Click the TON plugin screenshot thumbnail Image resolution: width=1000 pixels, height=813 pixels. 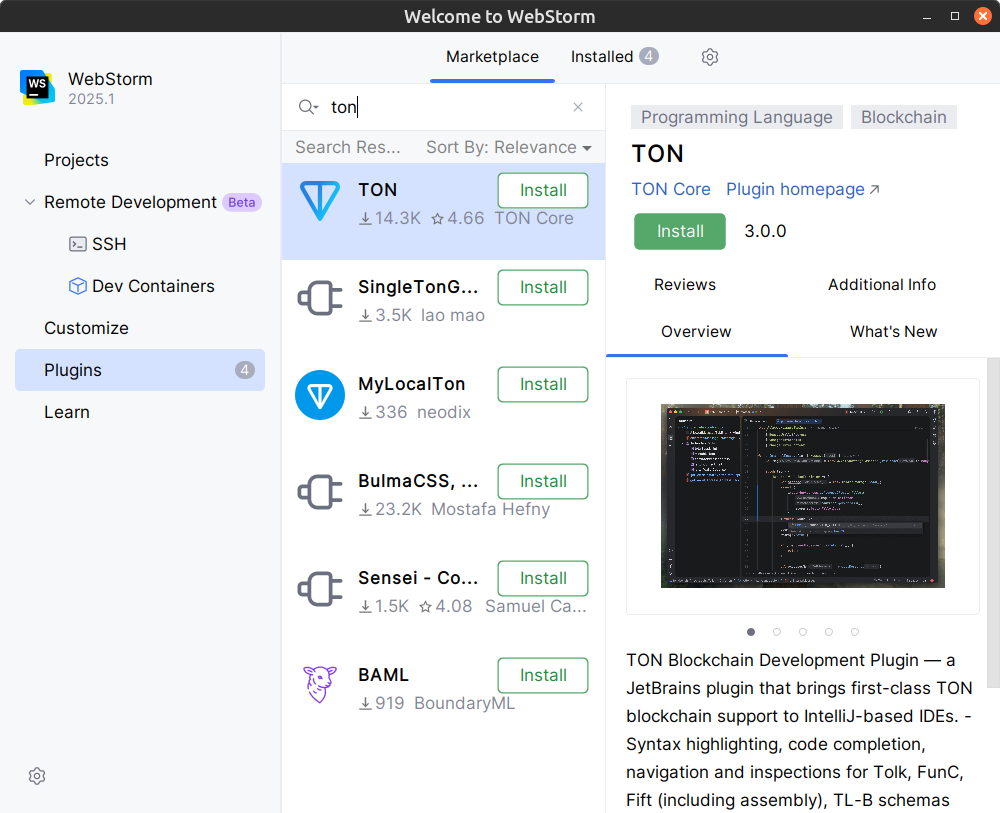point(802,495)
